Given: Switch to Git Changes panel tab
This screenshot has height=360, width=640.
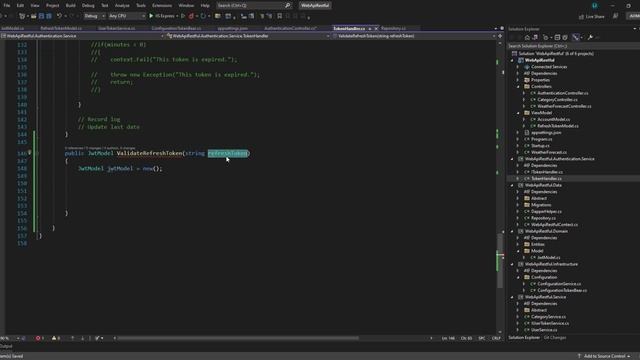Looking at the screenshot, I should (555, 338).
